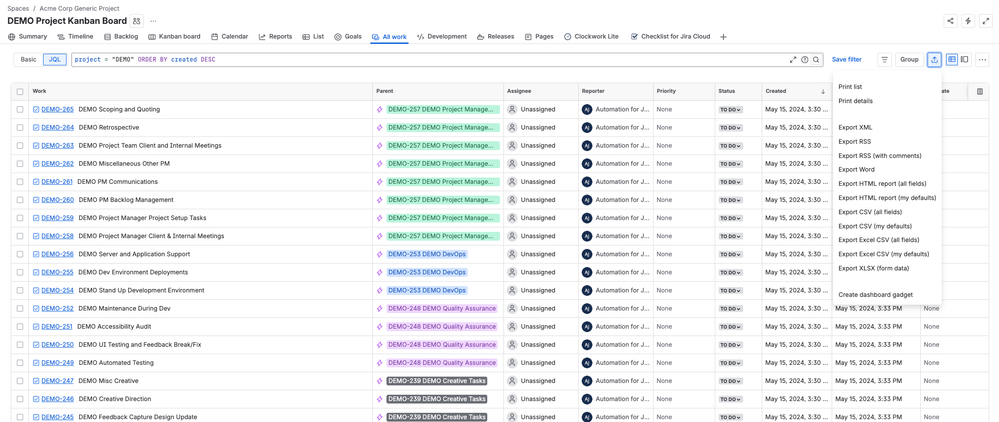Add a new tab with plus icon
Viewport: 999px width, 422px height.
[723, 37]
